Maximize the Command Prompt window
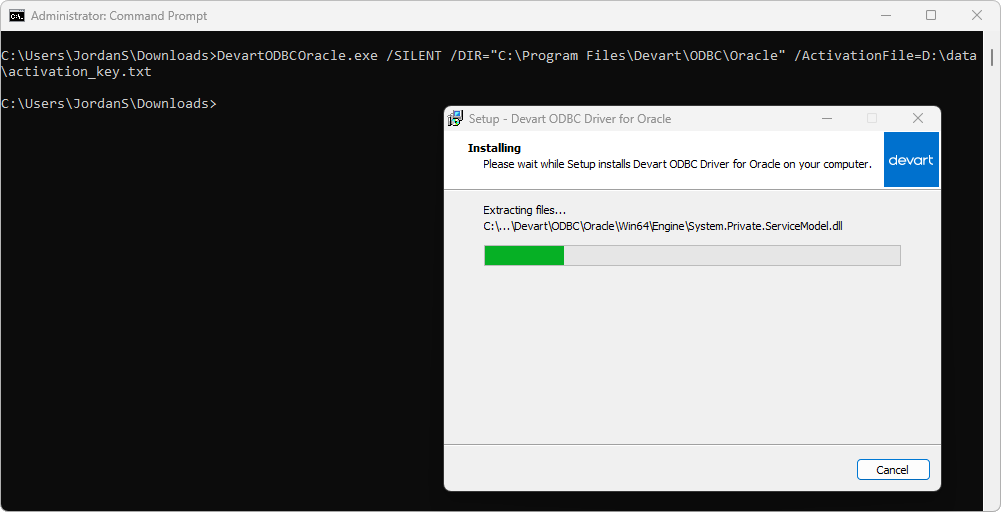 pyautogui.click(x=931, y=16)
